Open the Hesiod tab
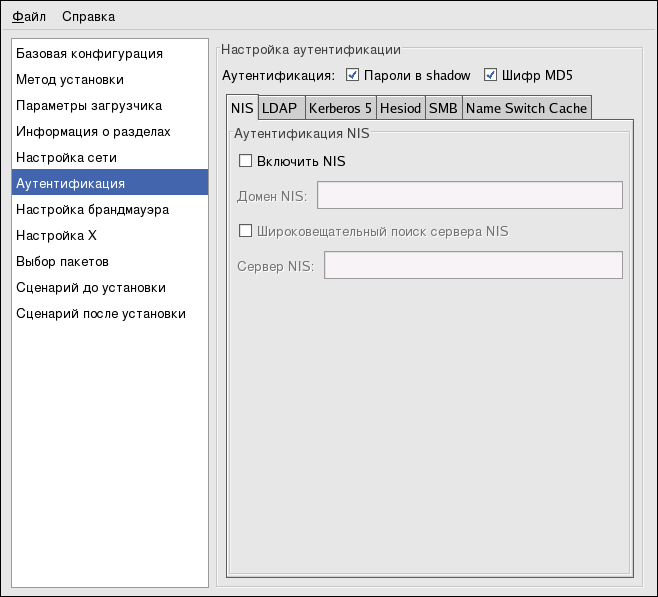The height and width of the screenshot is (597, 658). pyautogui.click(x=400, y=108)
